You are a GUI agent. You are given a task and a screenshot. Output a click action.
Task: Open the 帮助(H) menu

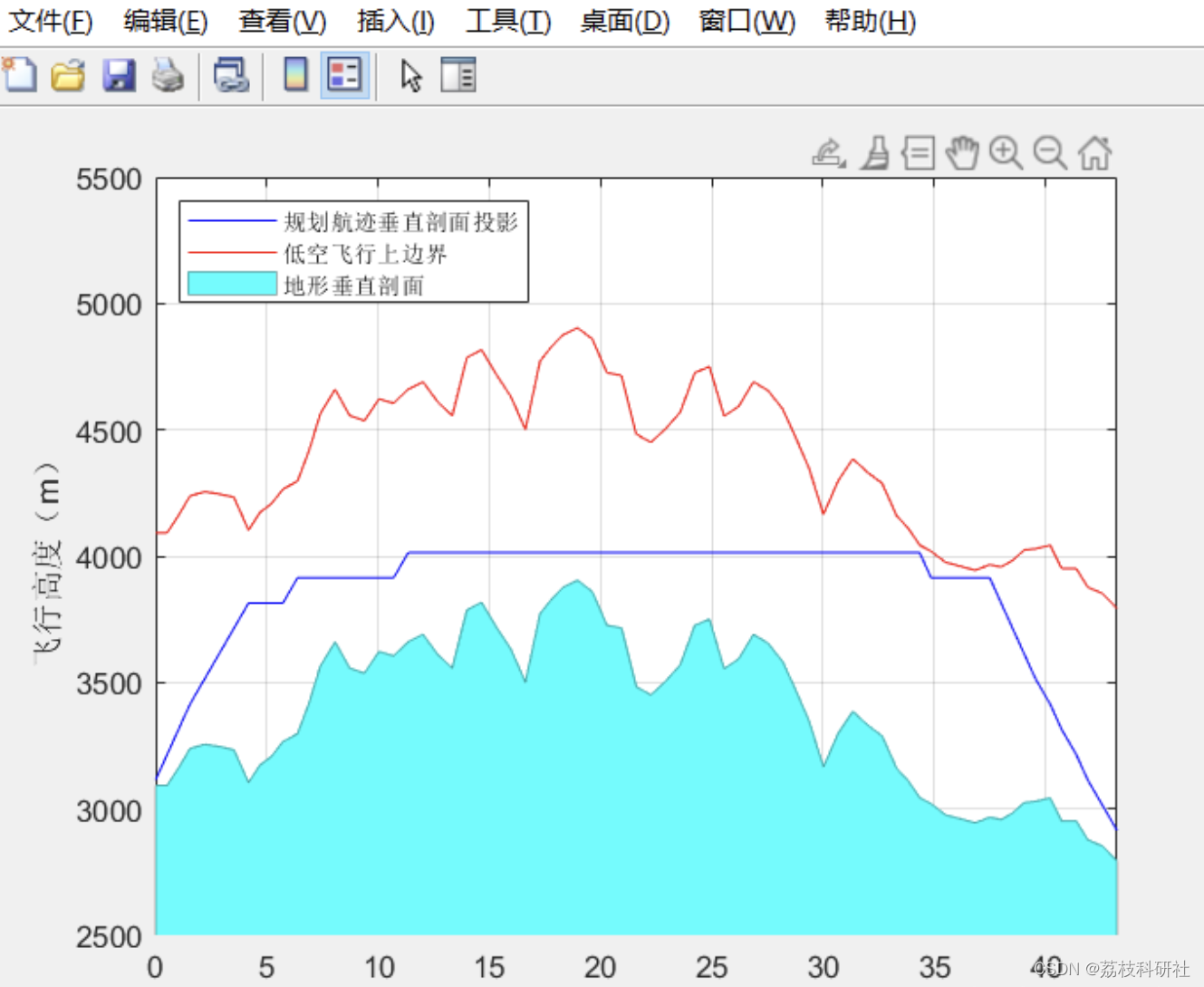pos(871,21)
